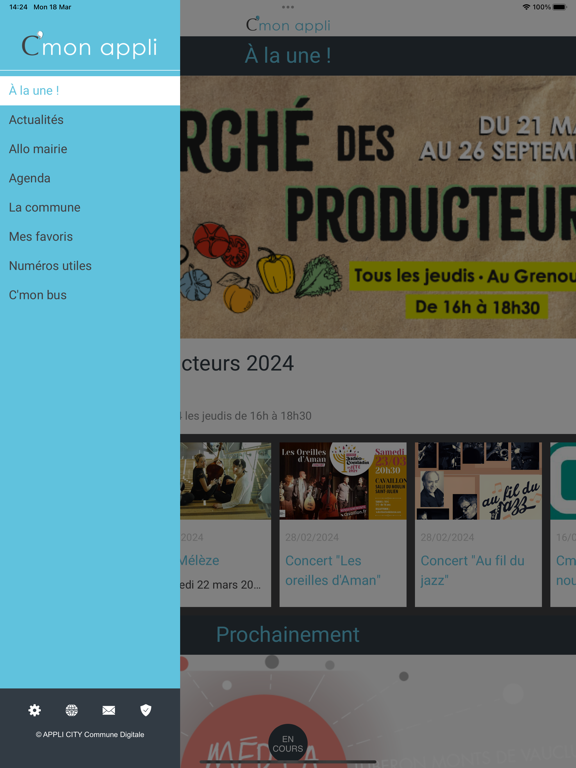Tap the Prochainement section header
Screen dimensions: 576x768
point(288,635)
